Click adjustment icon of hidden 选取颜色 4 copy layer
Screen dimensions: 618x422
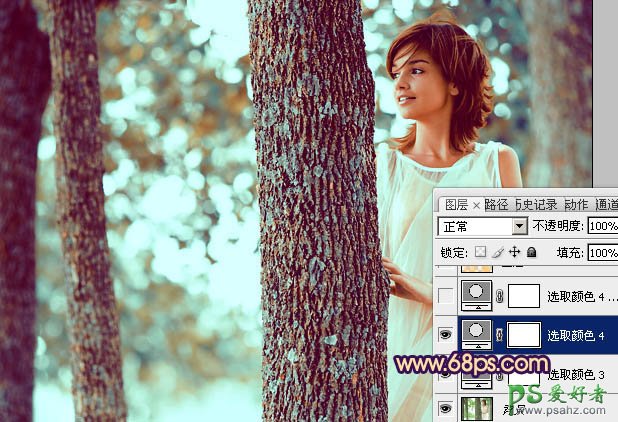(x=475, y=295)
